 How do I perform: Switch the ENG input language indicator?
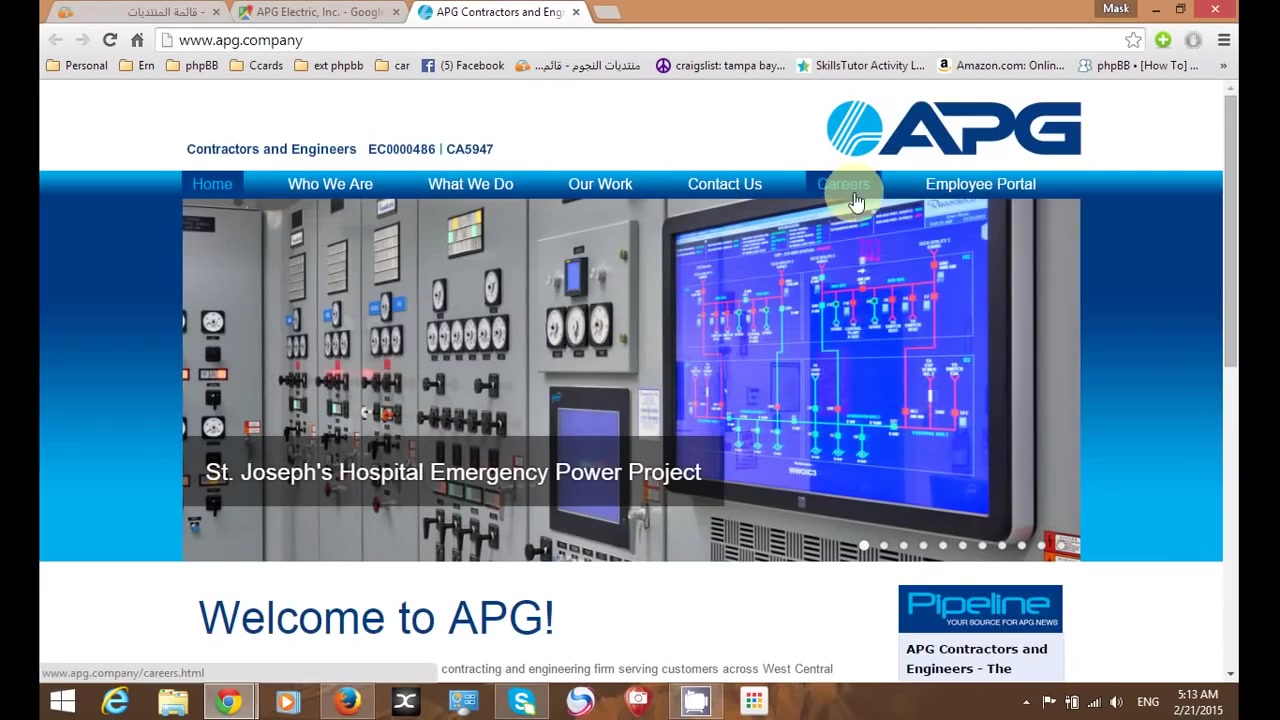[x=1148, y=703]
